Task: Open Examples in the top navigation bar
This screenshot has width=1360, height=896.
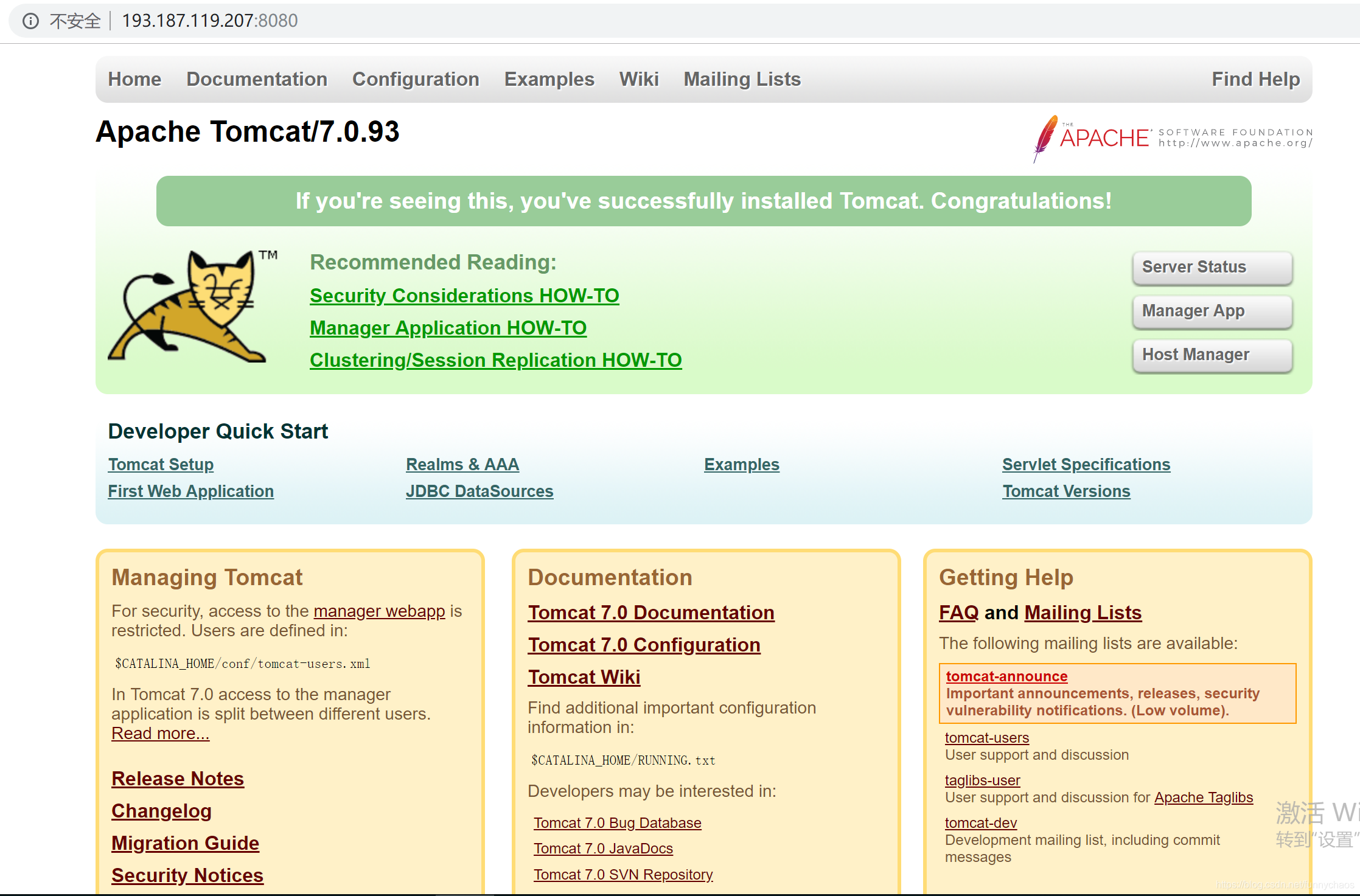Action: [549, 79]
